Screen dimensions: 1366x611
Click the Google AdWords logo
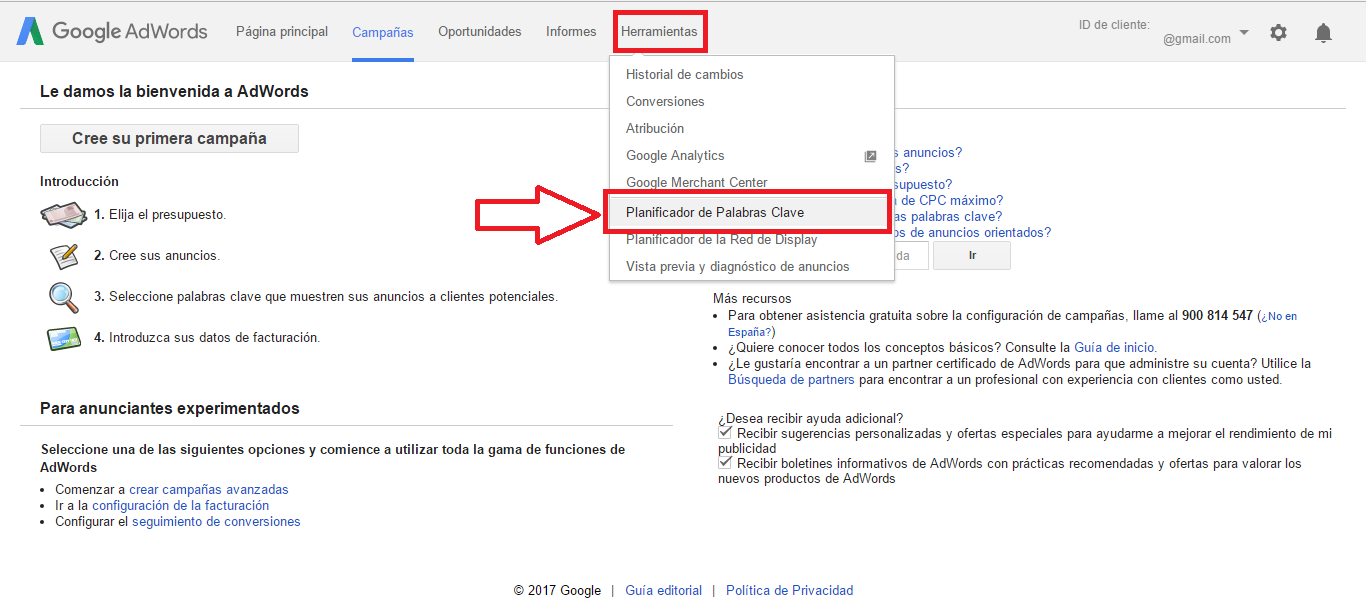click(111, 31)
